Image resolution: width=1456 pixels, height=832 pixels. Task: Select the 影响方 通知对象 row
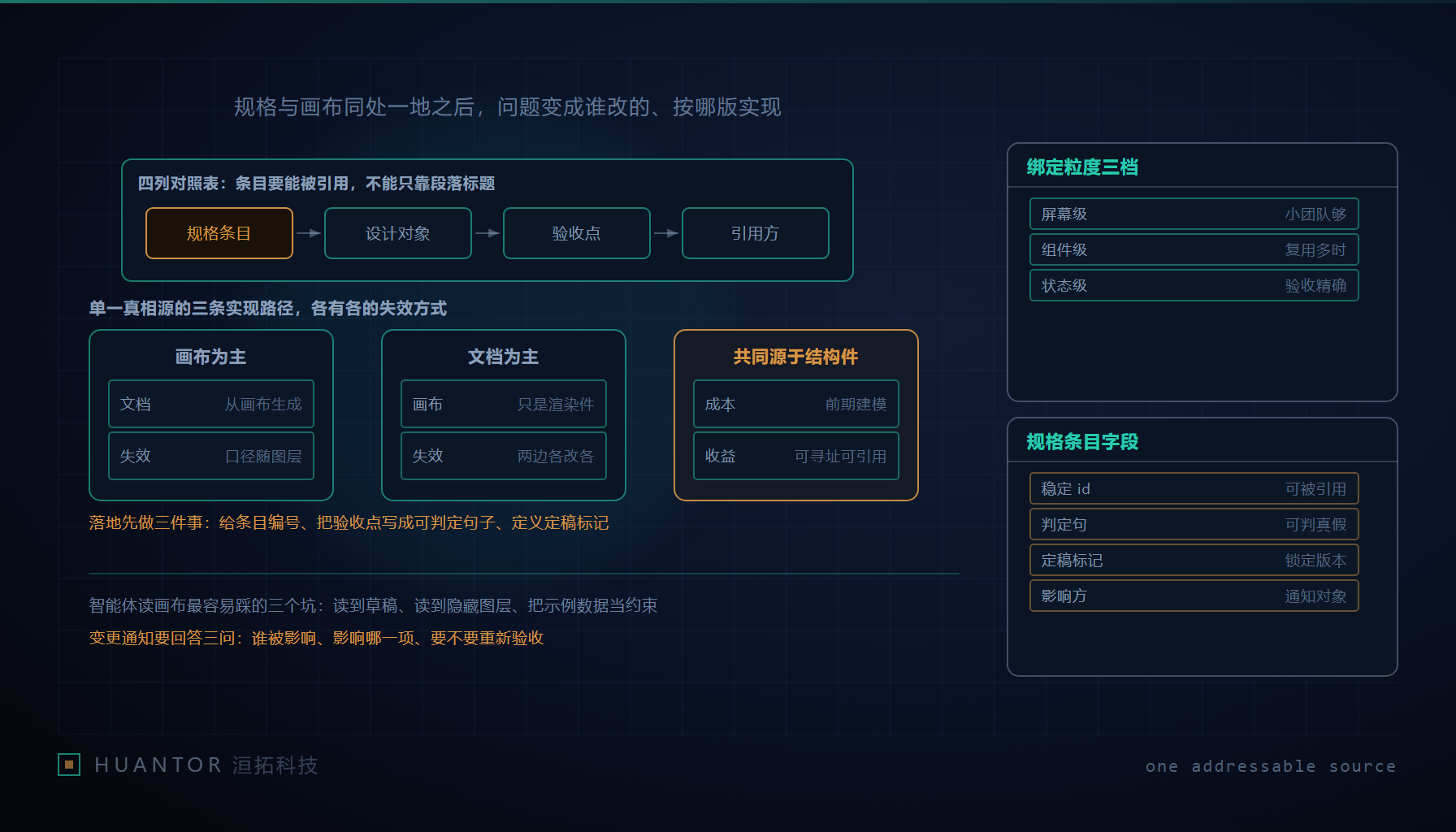[1194, 596]
